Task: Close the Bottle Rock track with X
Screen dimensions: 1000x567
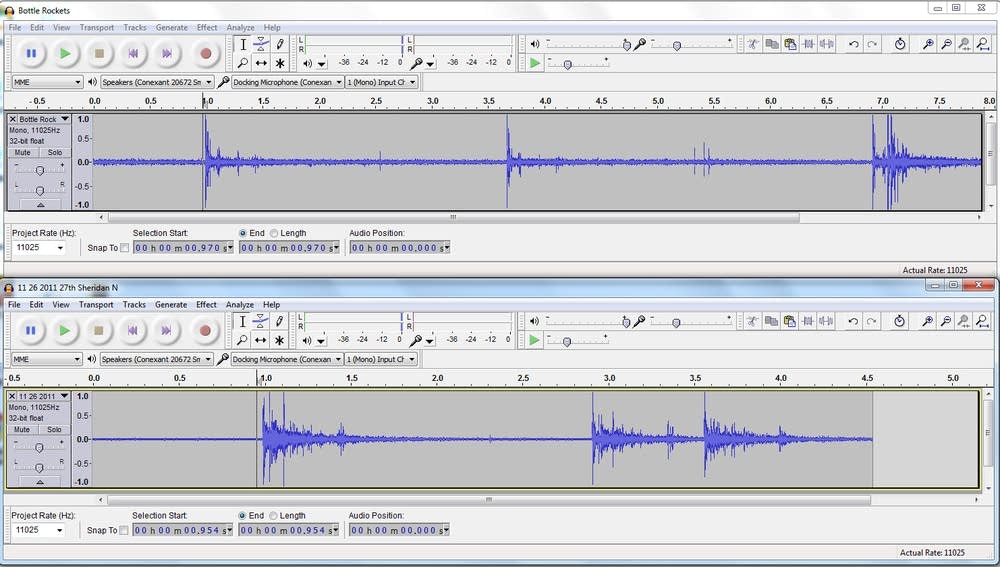Action: 13,119
